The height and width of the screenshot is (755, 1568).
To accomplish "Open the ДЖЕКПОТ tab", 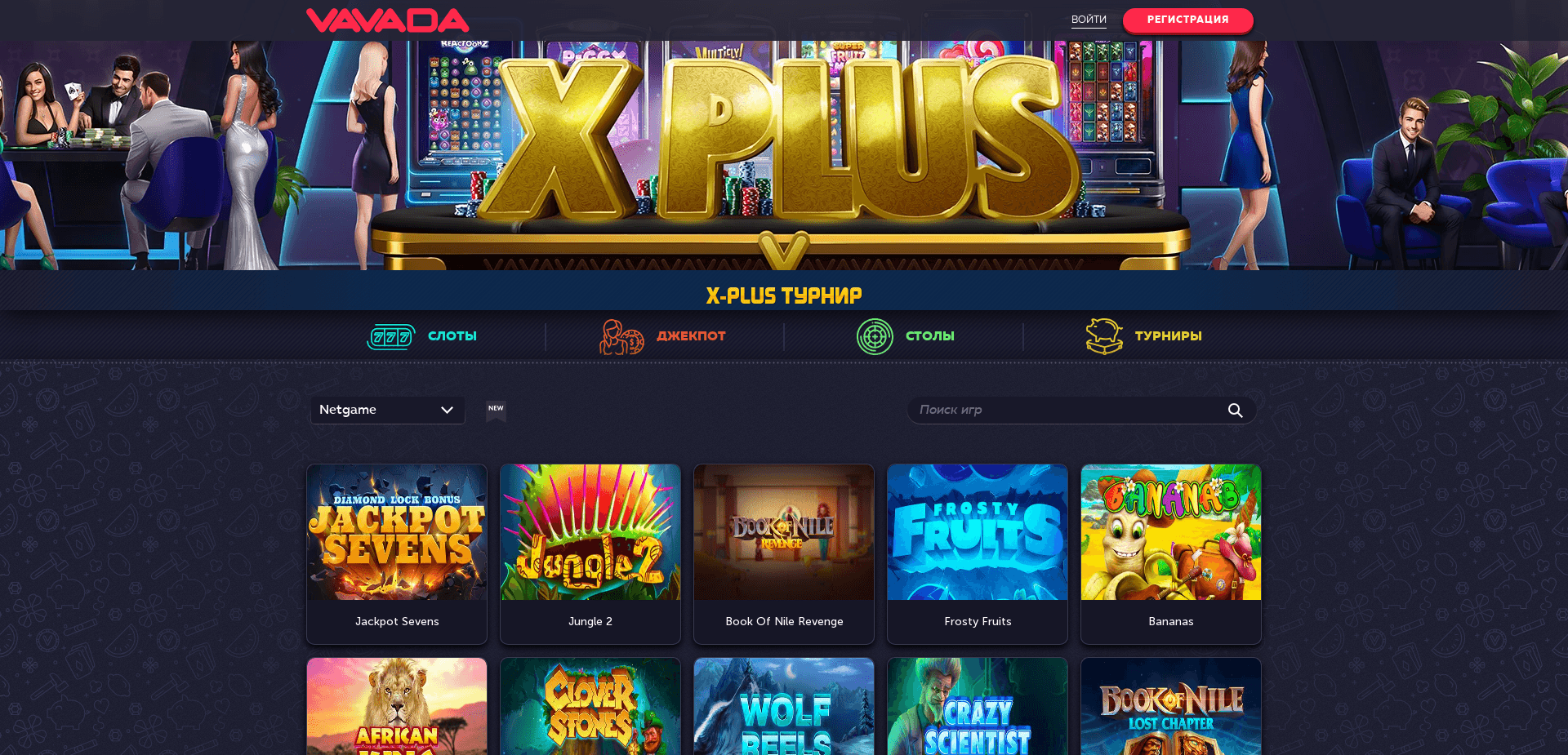I will pyautogui.click(x=691, y=336).
